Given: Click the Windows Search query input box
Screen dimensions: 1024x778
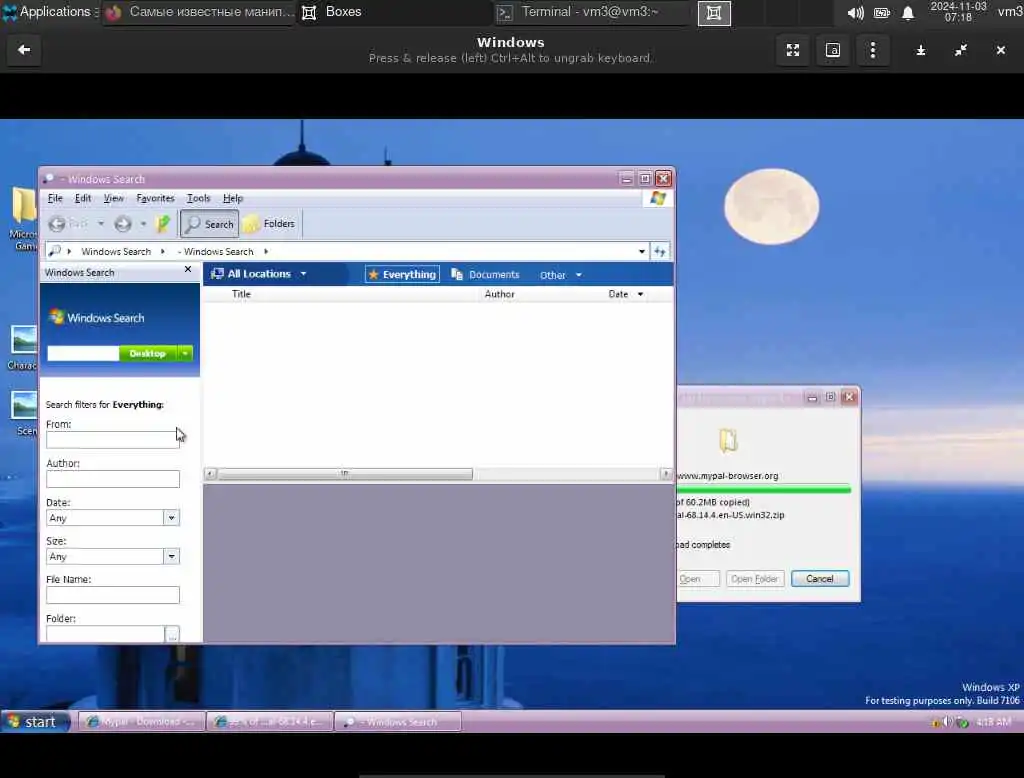Looking at the screenshot, I should (83, 353).
